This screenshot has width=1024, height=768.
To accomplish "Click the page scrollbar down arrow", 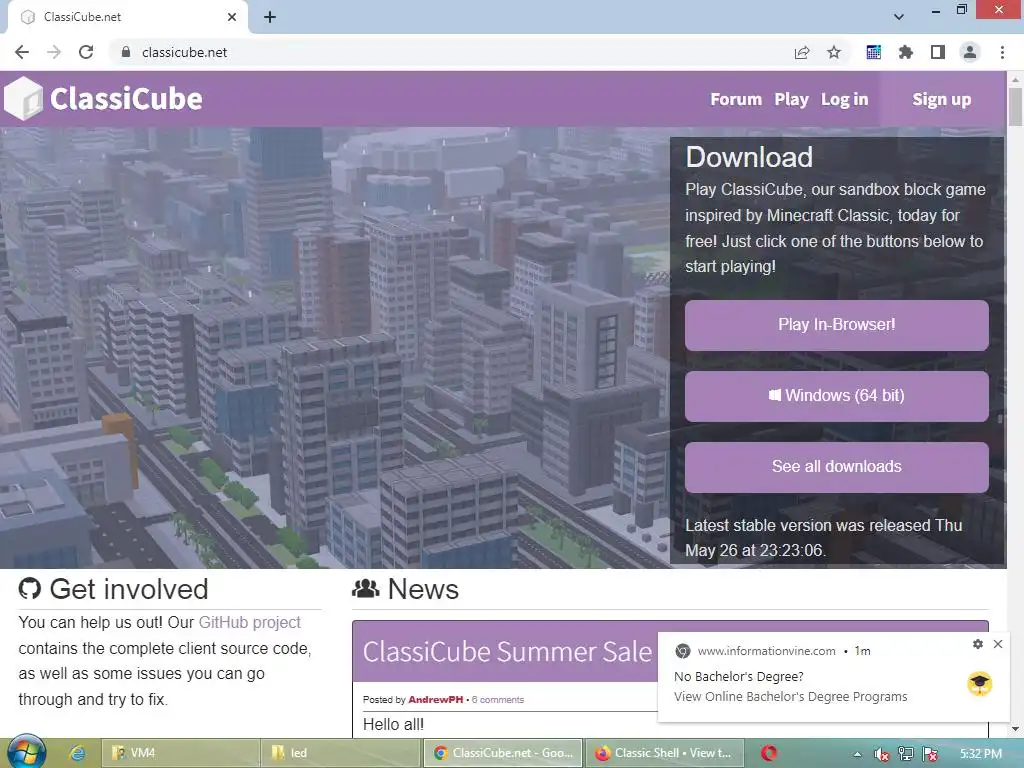I will tap(1015, 729).
